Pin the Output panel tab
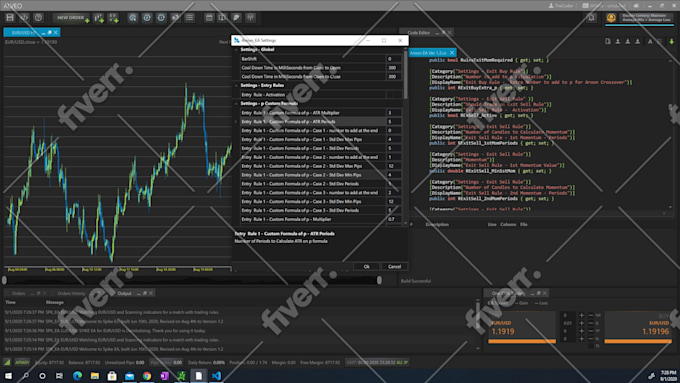The width and height of the screenshot is (680, 383). point(145,293)
